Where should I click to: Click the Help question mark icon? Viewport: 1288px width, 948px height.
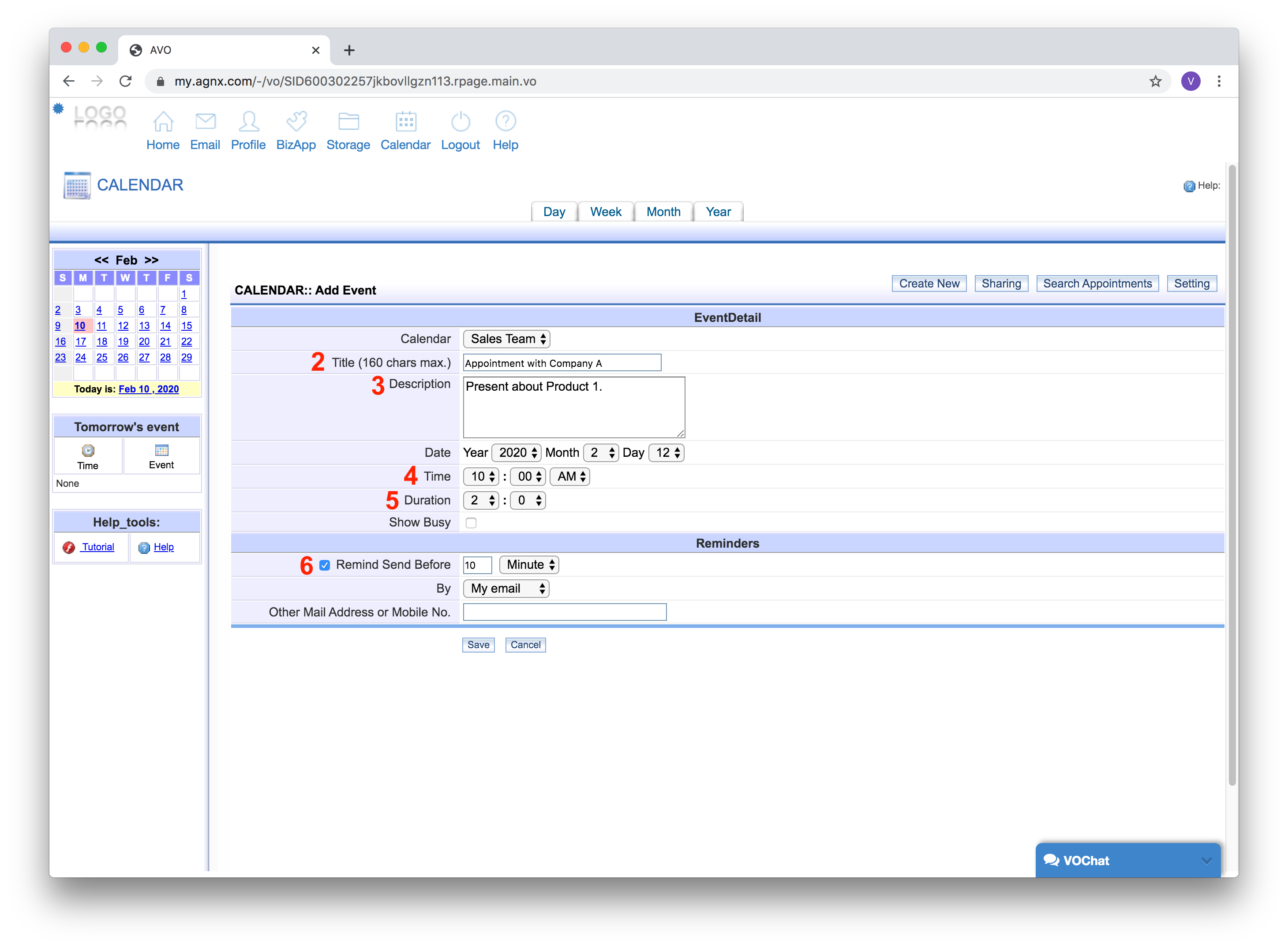tap(505, 121)
